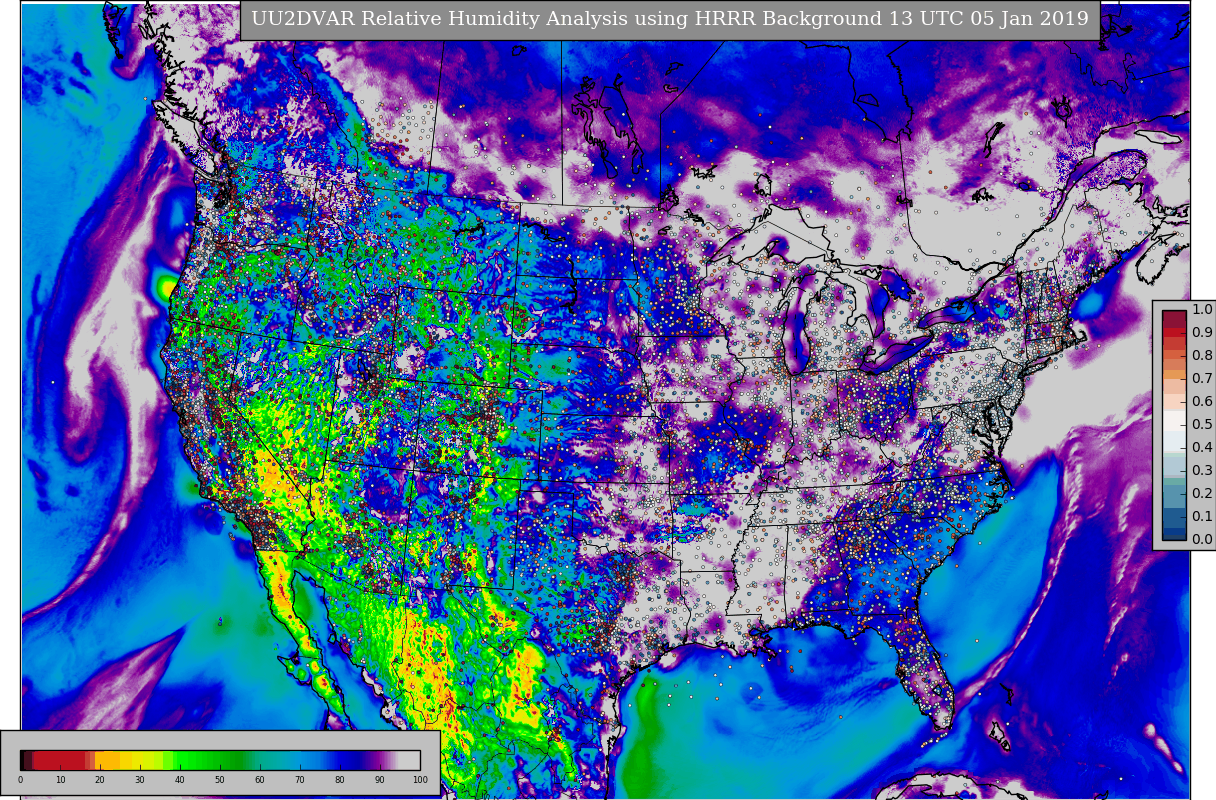1216x800 pixels.
Task: Pick the green band near 50 on humidity colorbar
Action: [x=220, y=760]
